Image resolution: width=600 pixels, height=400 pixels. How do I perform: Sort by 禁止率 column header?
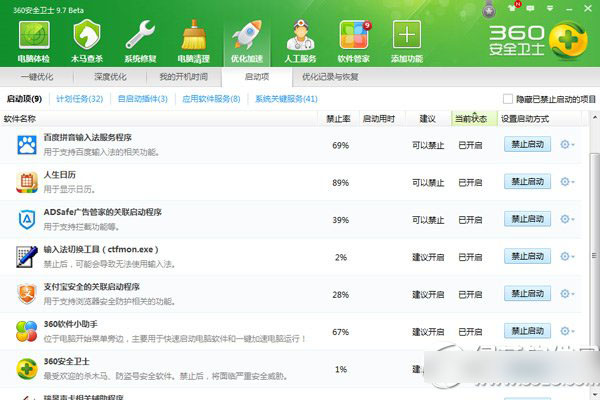338,119
